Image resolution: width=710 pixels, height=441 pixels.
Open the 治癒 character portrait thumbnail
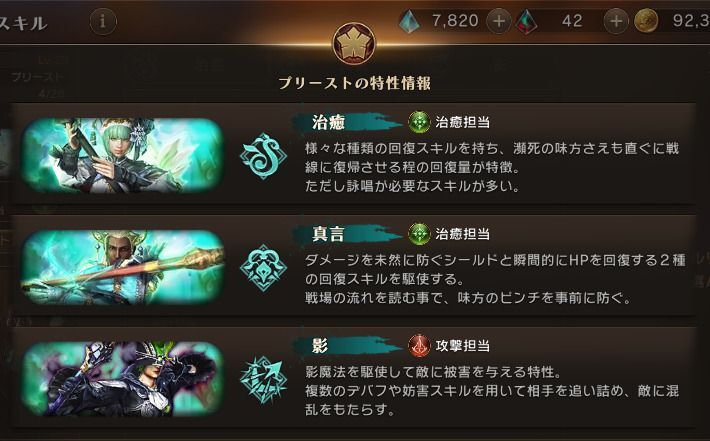123,156
